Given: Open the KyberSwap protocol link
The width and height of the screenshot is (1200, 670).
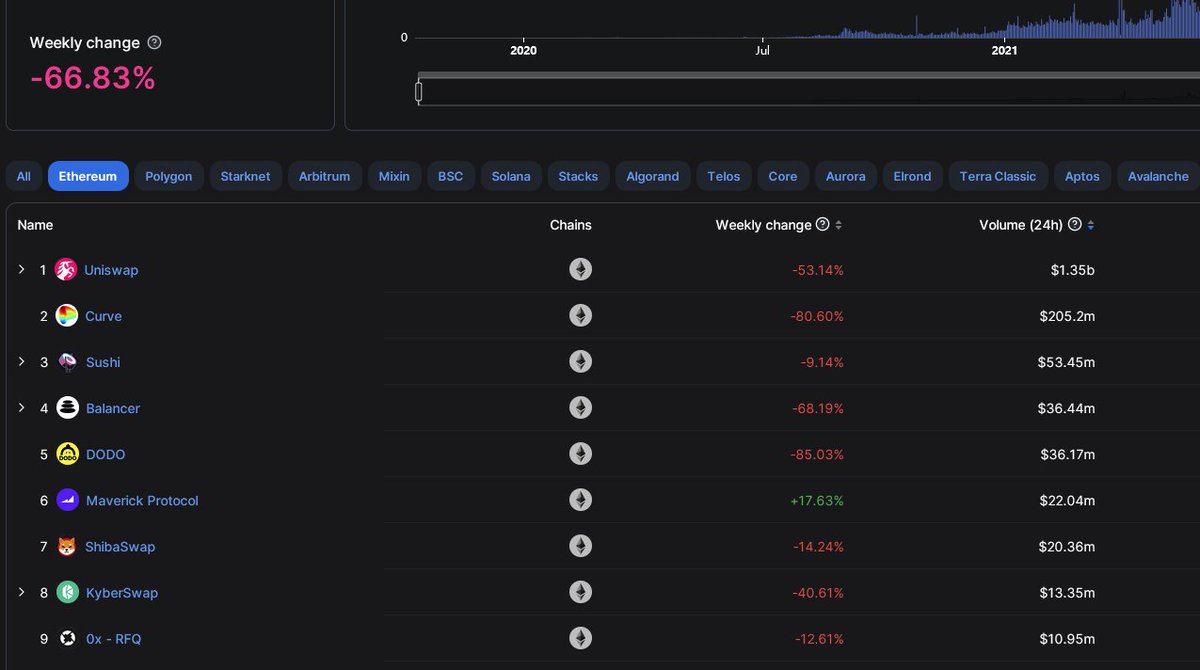Looking at the screenshot, I should (122, 592).
